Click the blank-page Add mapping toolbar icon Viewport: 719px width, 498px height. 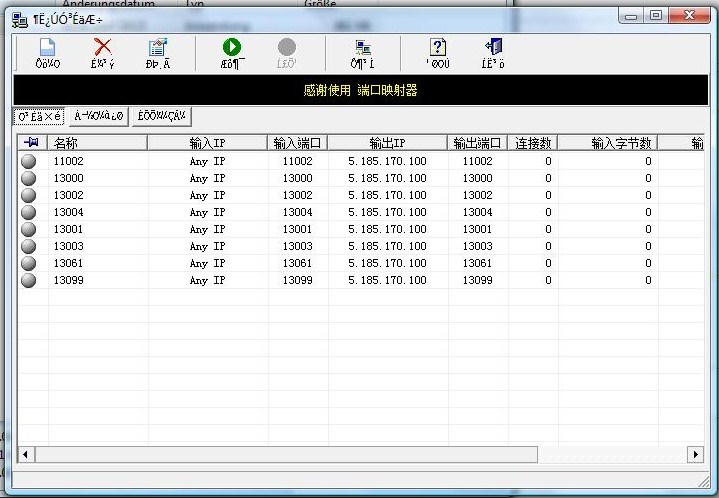pyautogui.click(x=48, y=47)
